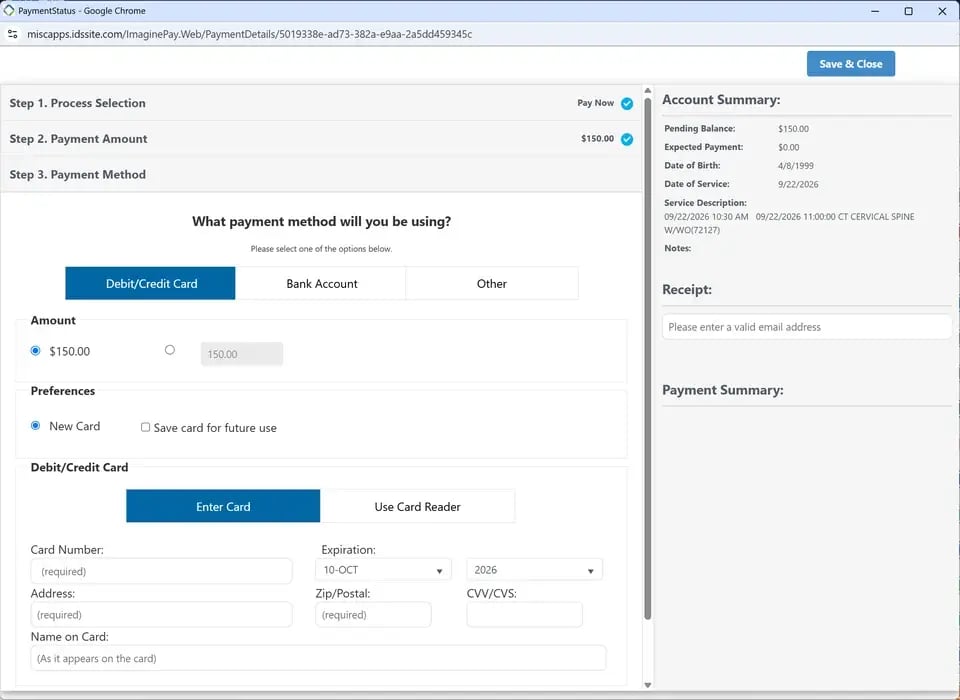Open the expiration month dropdown showing 10-OCT
The image size is (960, 700).
pyautogui.click(x=383, y=570)
